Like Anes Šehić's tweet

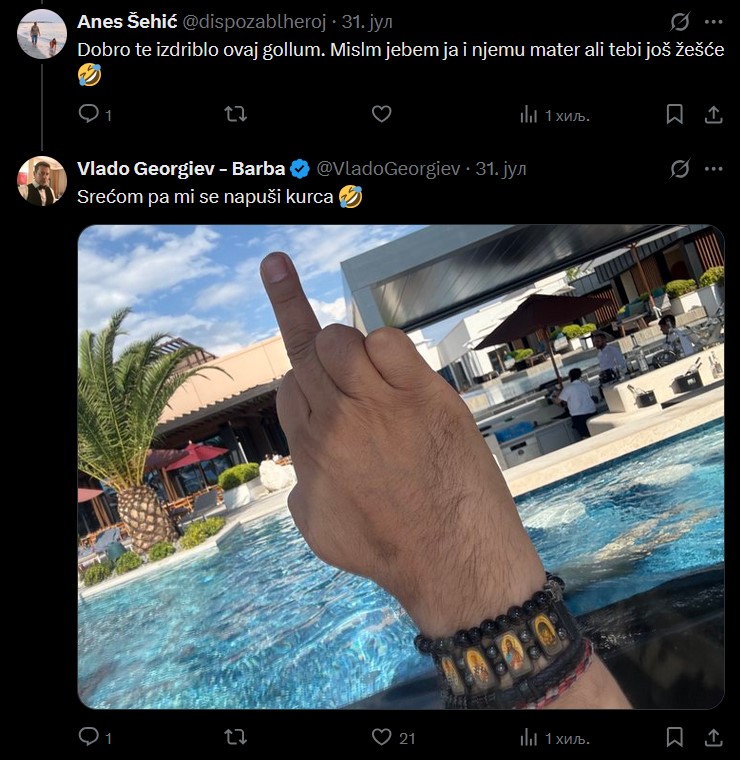[x=381, y=114]
